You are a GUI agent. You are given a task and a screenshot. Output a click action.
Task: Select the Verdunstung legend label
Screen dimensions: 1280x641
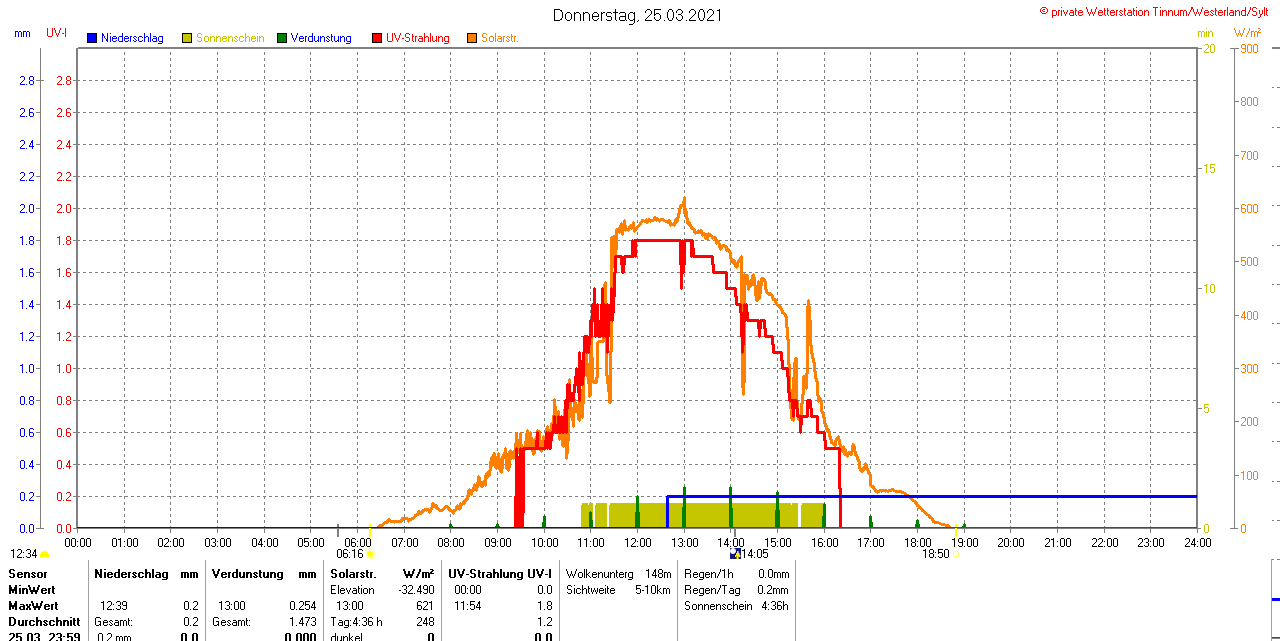pos(321,38)
